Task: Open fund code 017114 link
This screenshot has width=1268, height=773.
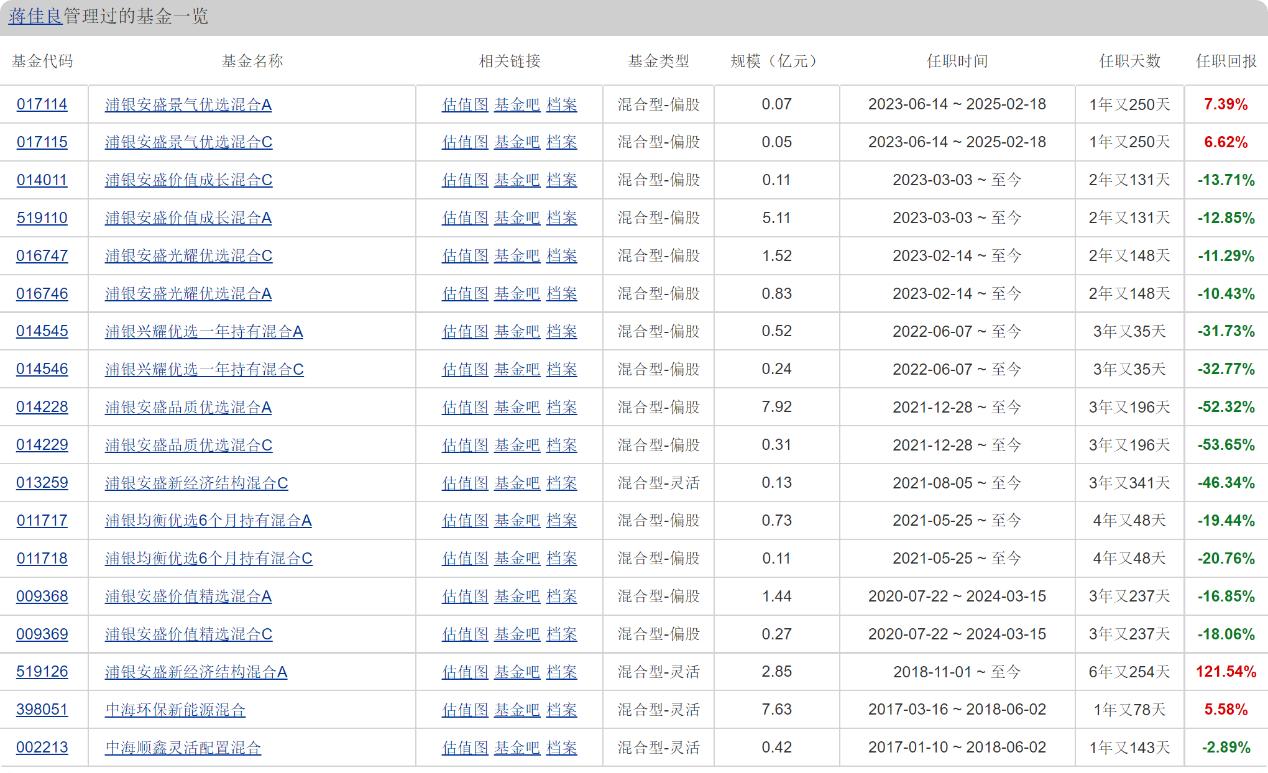Action: coord(42,104)
